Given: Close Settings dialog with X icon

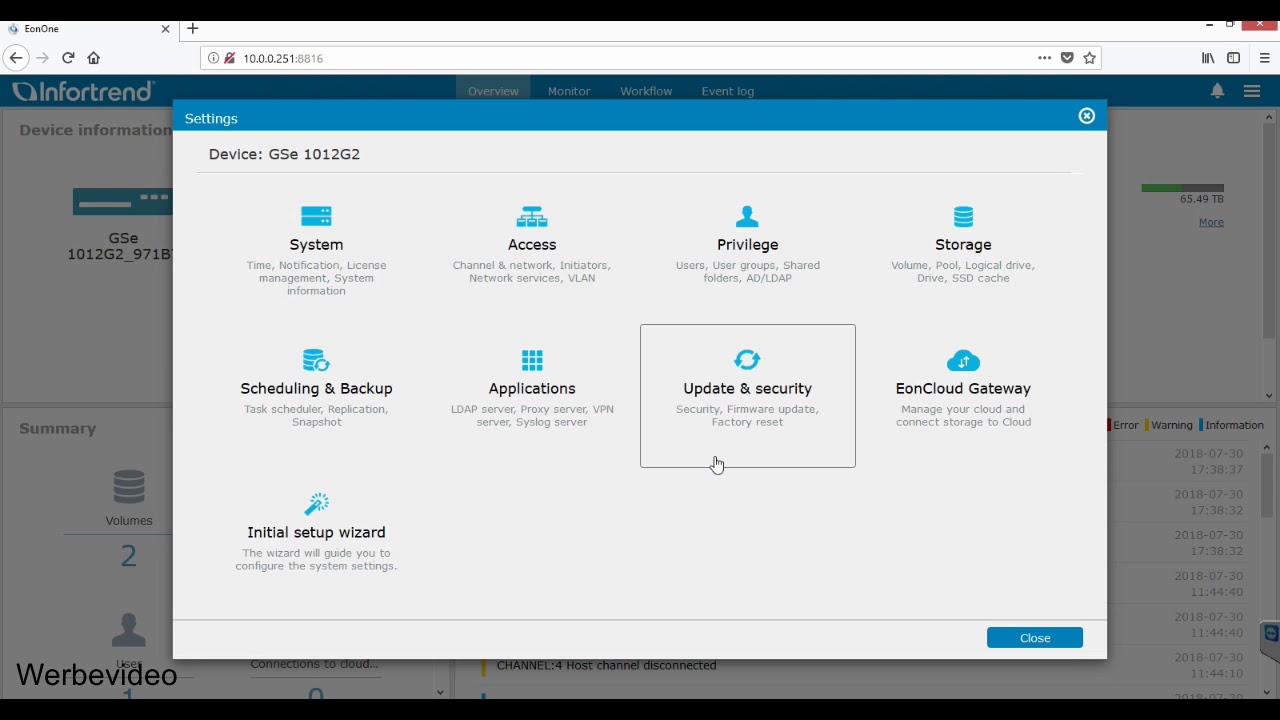Looking at the screenshot, I should 1087,116.
